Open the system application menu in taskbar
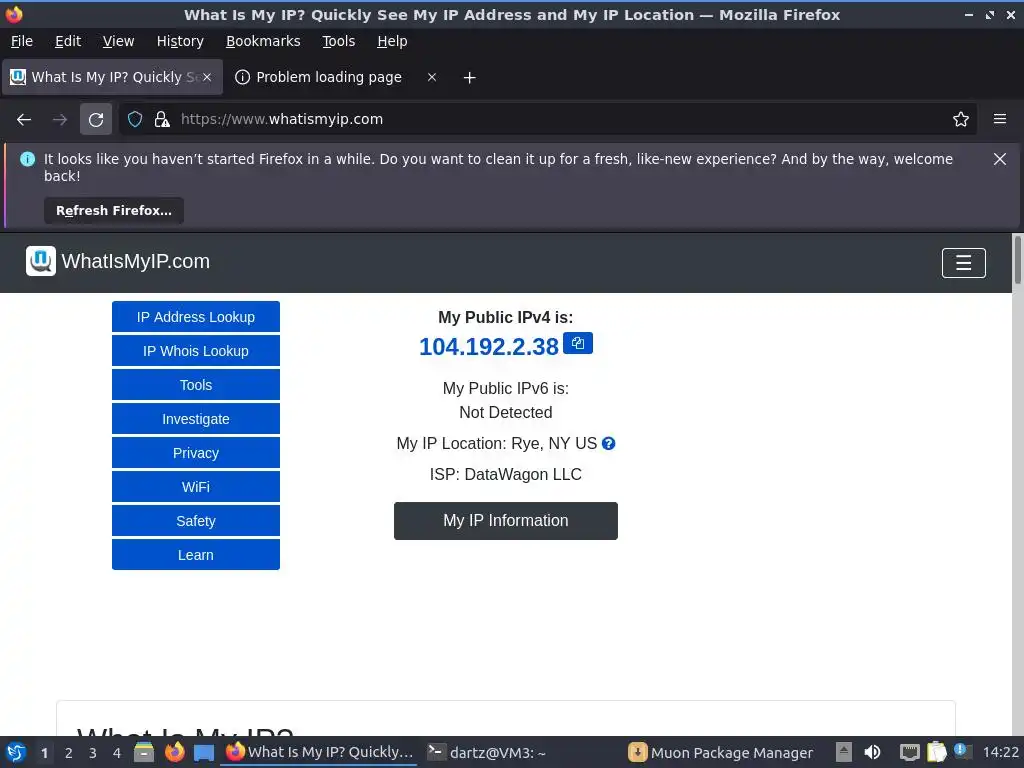 click(x=16, y=753)
